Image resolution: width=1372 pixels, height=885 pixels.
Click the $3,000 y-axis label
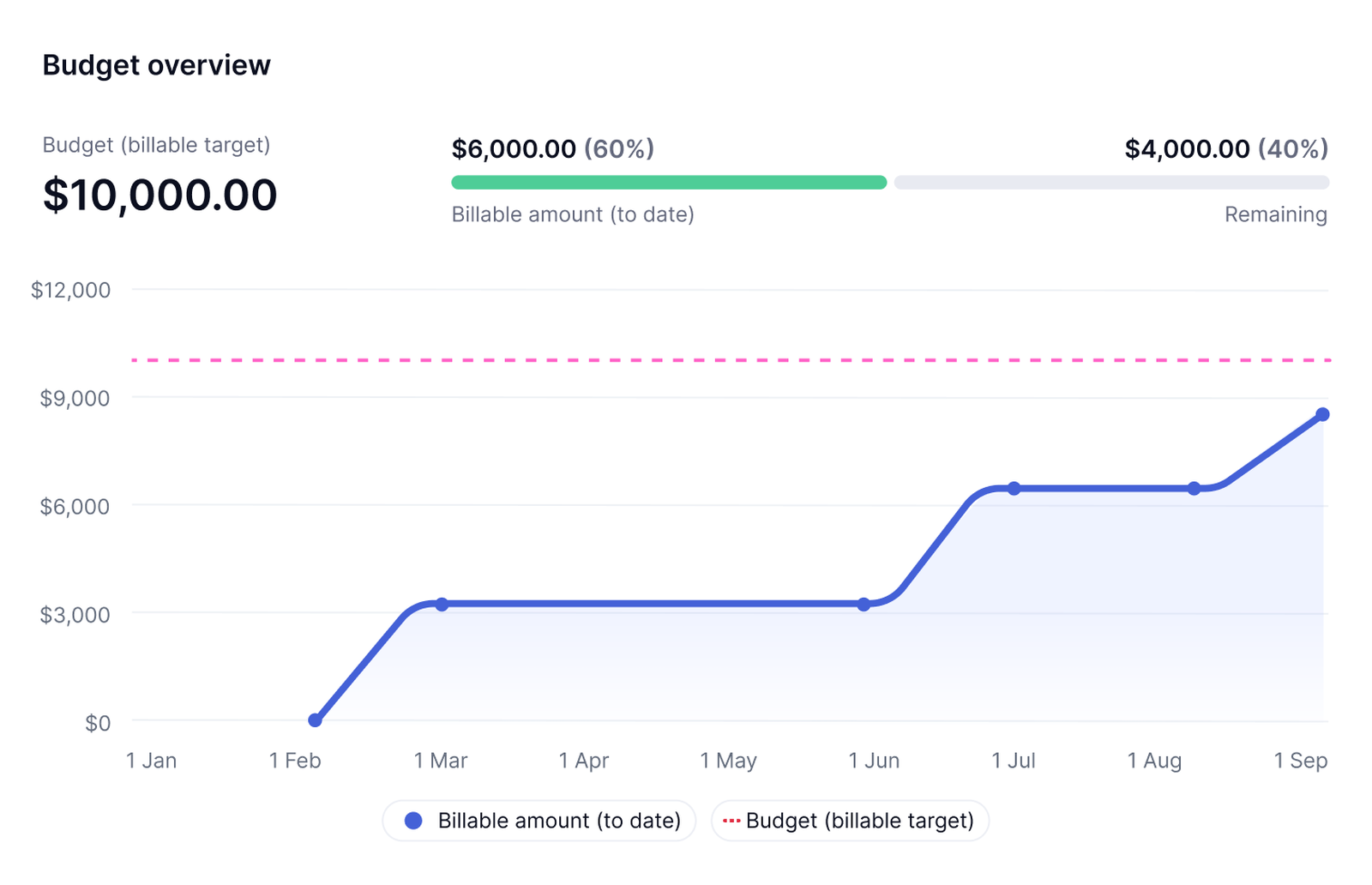click(x=75, y=615)
